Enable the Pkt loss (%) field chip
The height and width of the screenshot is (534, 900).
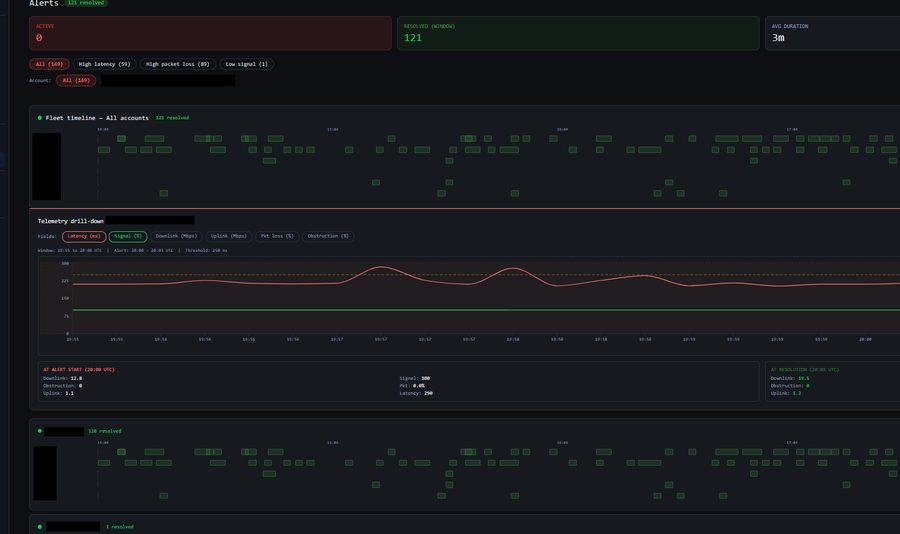277,237
